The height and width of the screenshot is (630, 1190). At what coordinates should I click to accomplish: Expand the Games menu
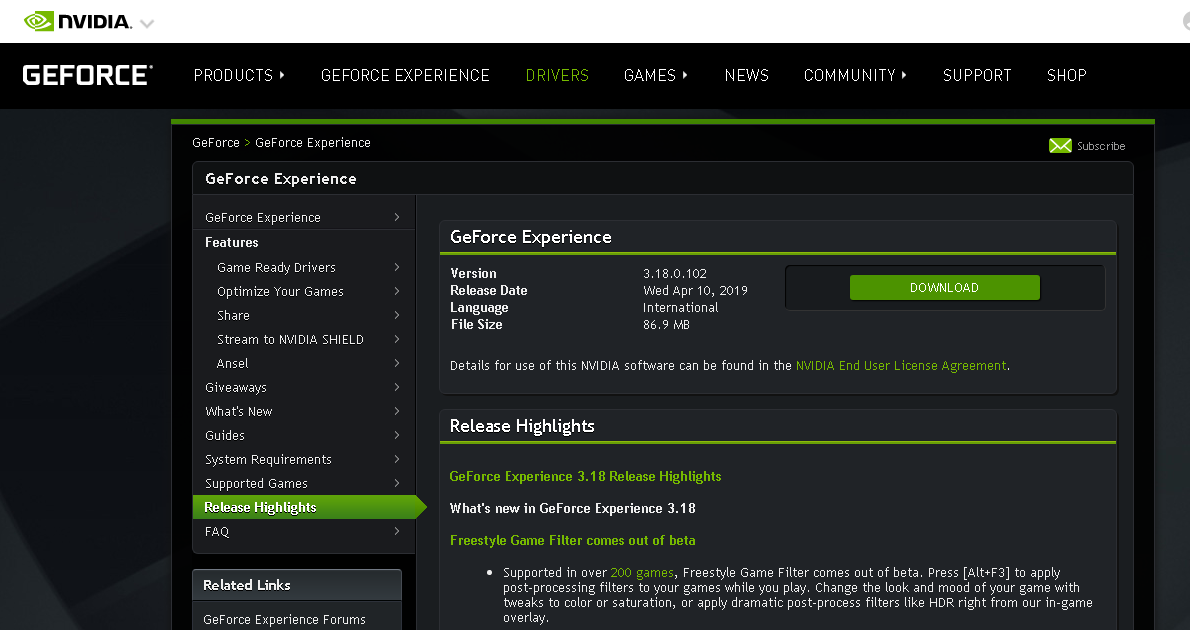tap(656, 75)
